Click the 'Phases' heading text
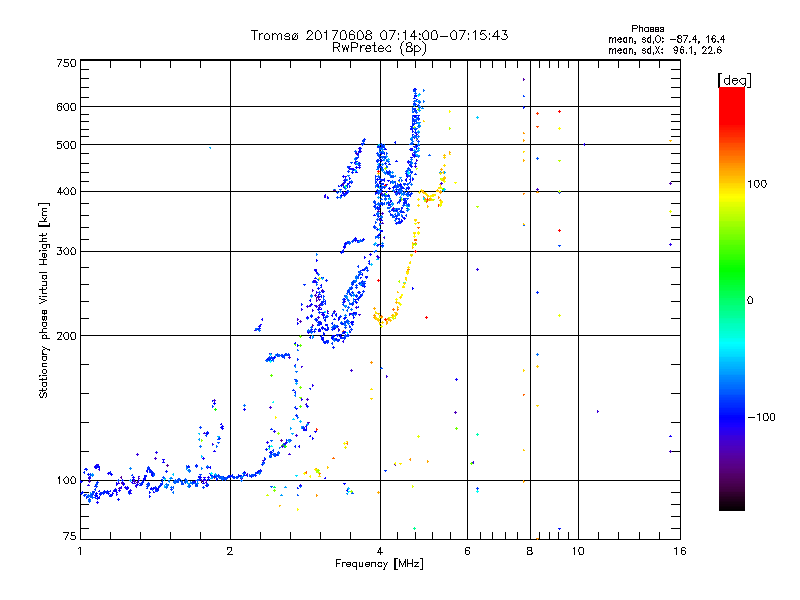The width and height of the screenshot is (800, 600). (x=647, y=29)
